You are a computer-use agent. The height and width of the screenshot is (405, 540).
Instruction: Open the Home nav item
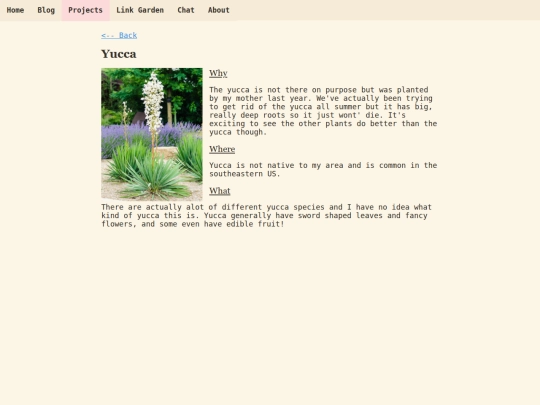[15, 10]
